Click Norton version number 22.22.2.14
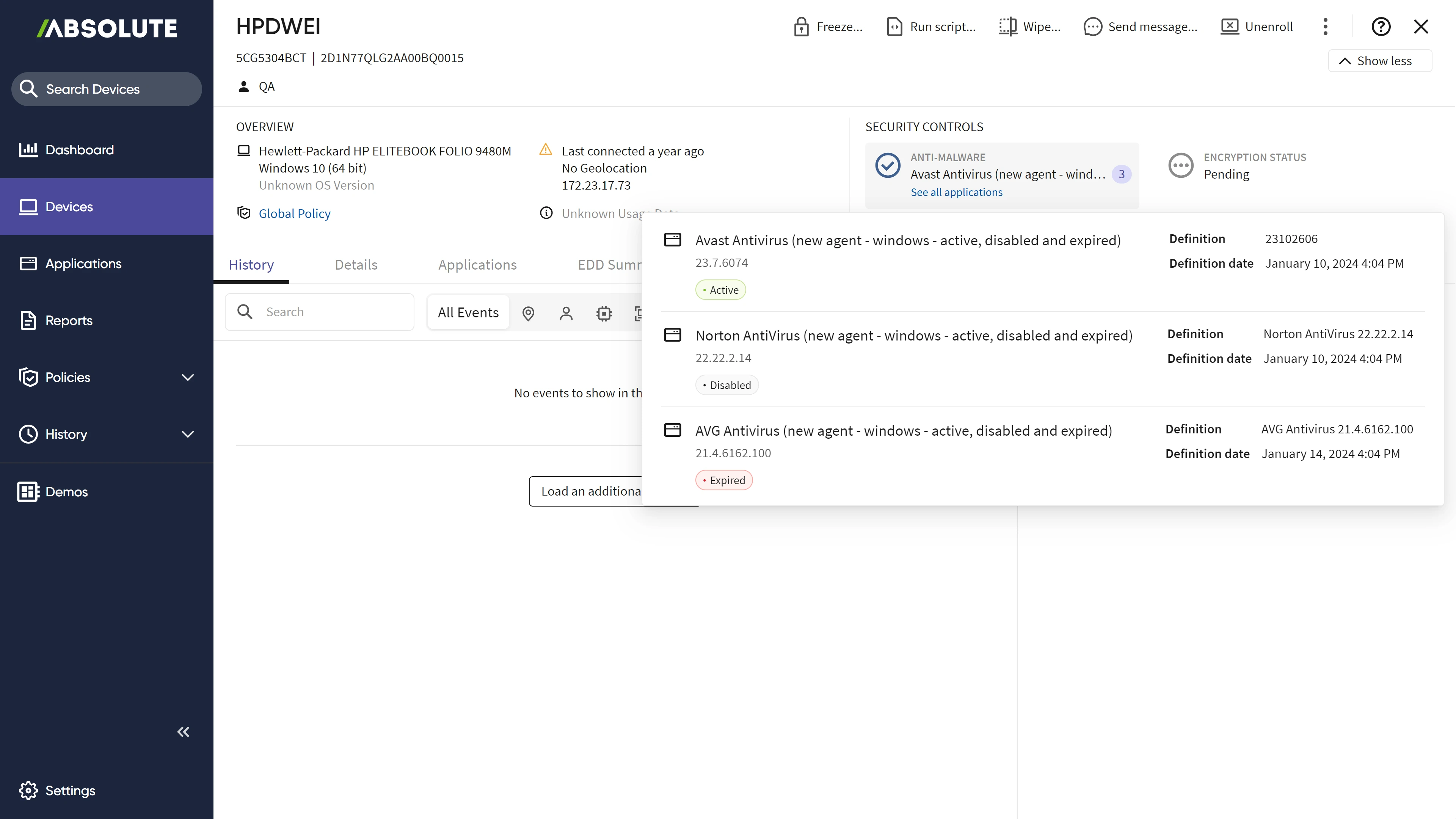The image size is (1456, 819). pos(723,358)
